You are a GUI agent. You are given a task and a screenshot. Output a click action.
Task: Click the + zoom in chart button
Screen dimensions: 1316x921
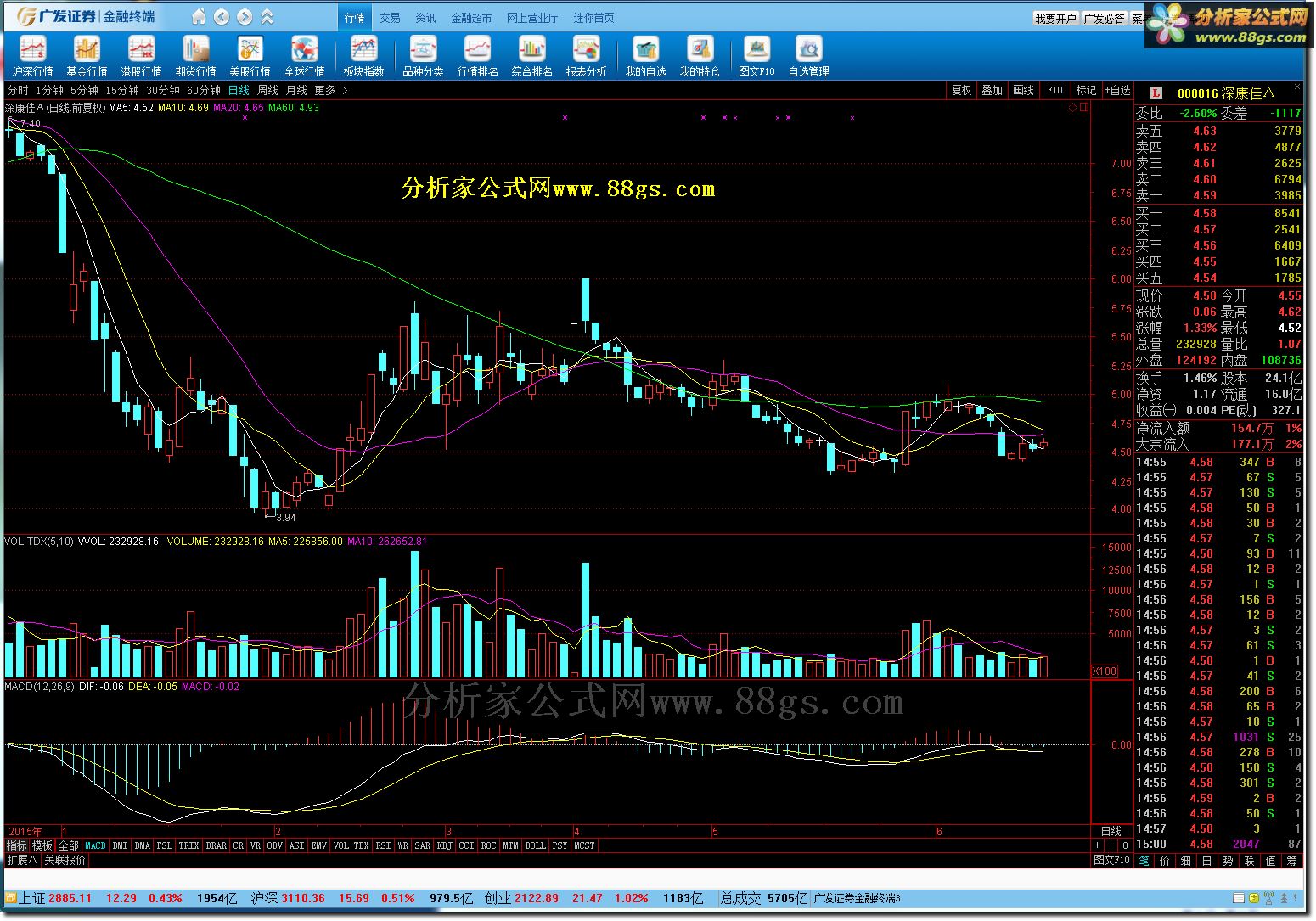tap(1098, 845)
